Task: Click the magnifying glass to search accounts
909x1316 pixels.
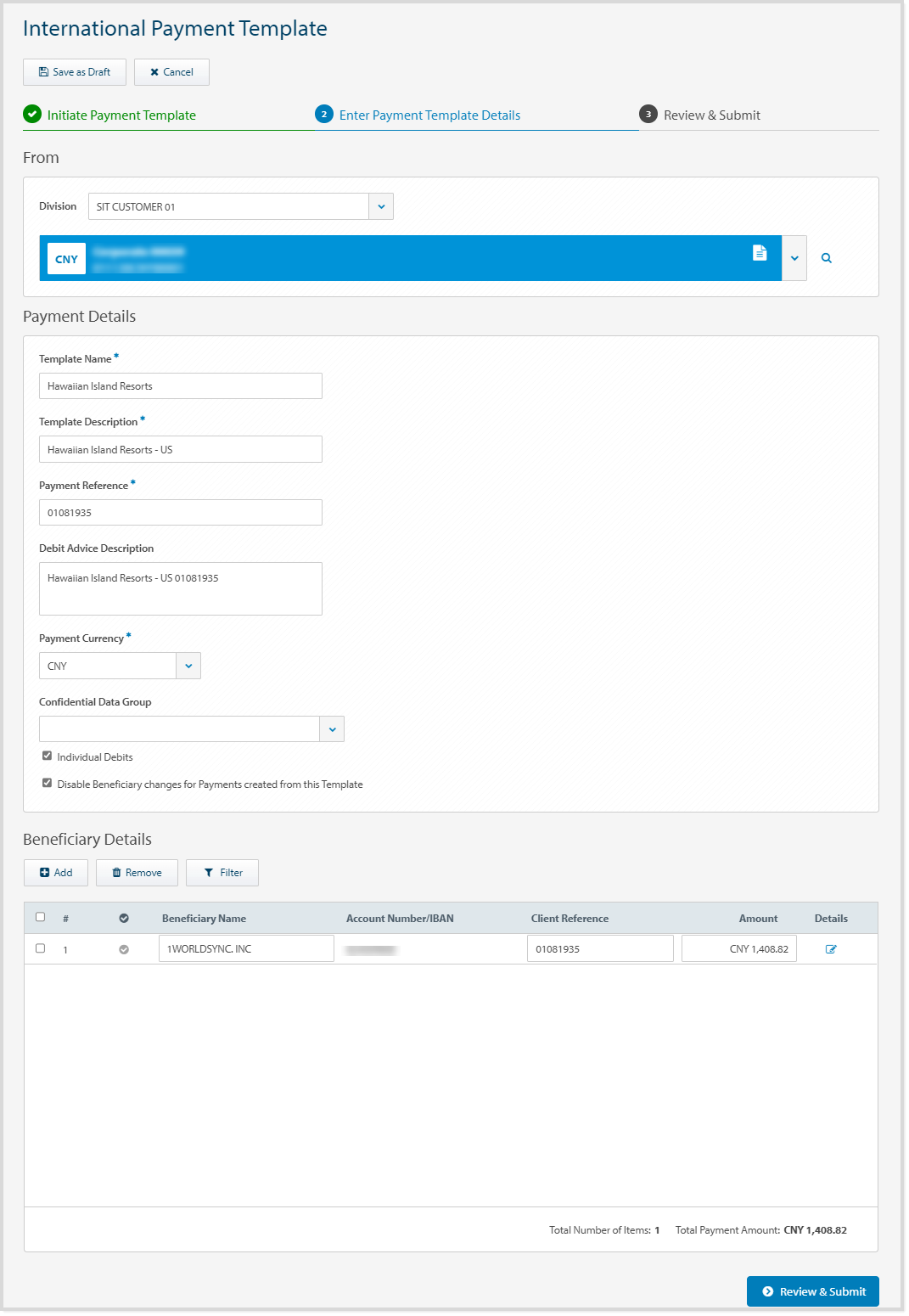Action: 826,257
